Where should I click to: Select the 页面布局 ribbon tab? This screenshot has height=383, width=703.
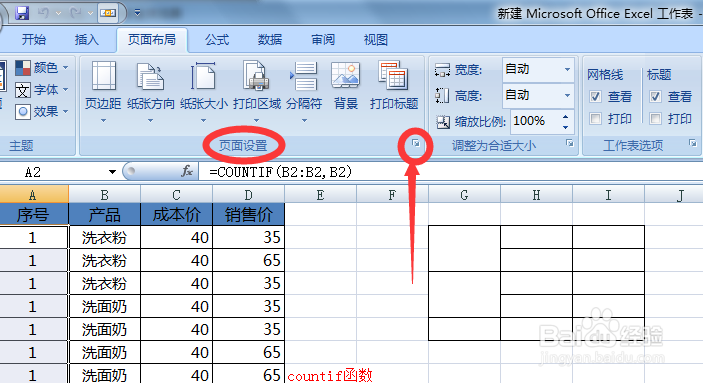pos(152,39)
